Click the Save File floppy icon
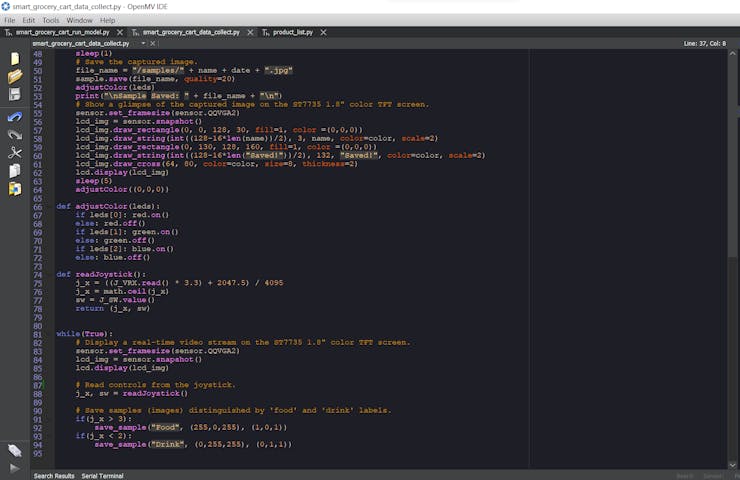 (14, 94)
